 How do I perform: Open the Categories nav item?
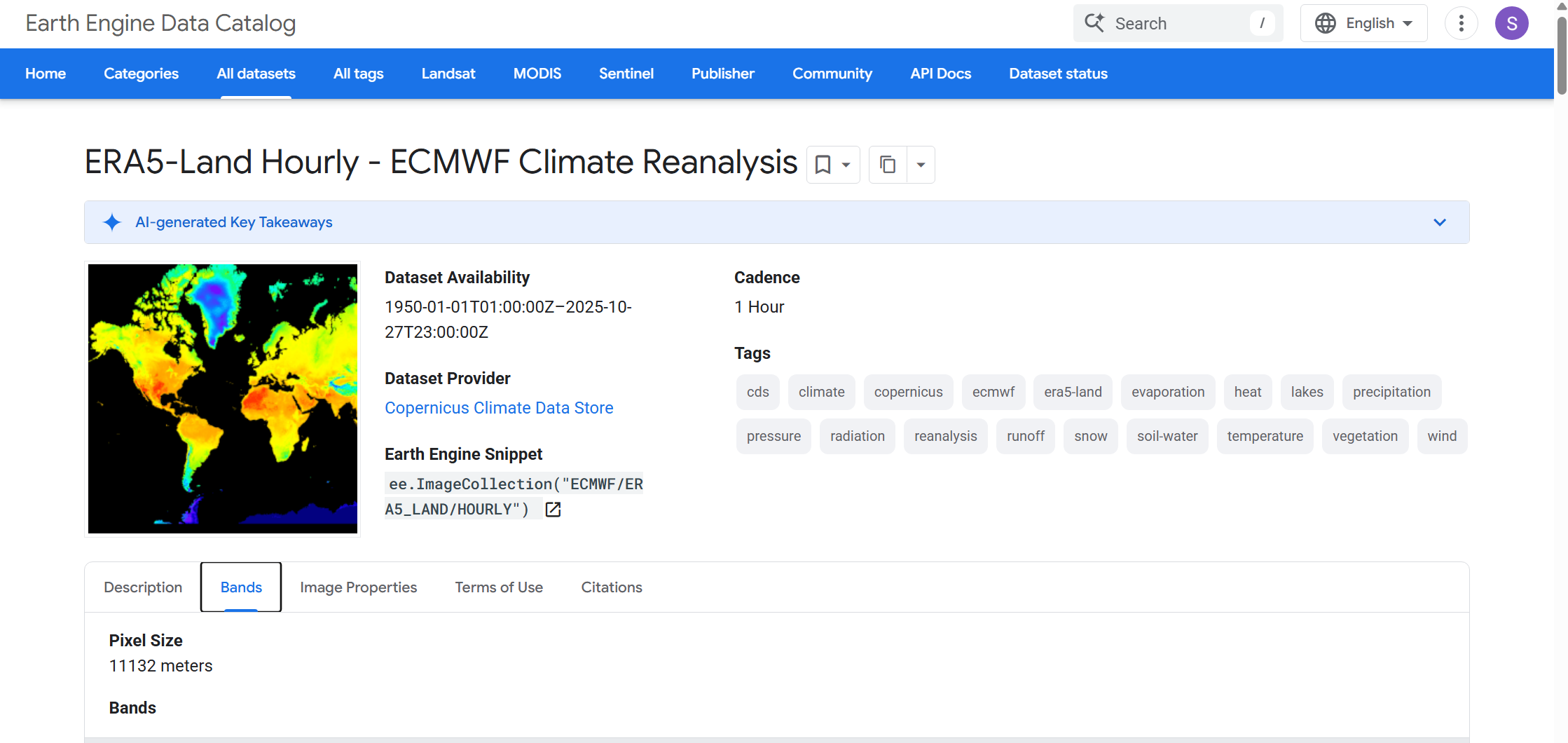[x=141, y=74]
